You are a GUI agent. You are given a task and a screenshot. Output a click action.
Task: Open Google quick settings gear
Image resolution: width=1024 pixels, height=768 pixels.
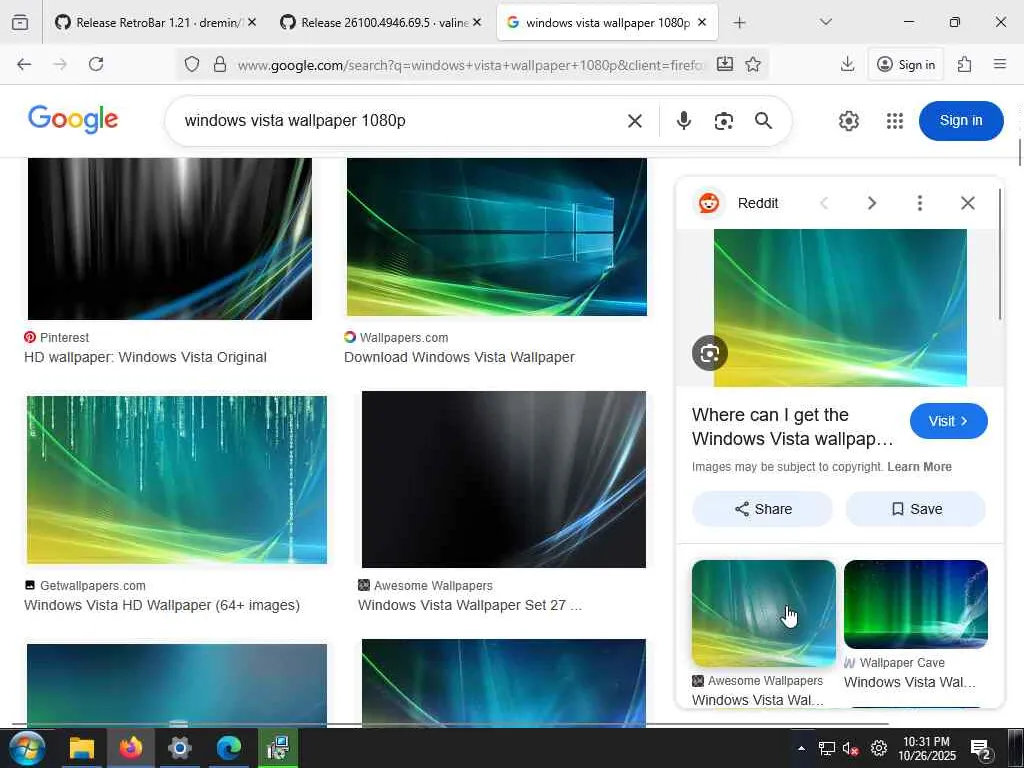[x=848, y=121]
